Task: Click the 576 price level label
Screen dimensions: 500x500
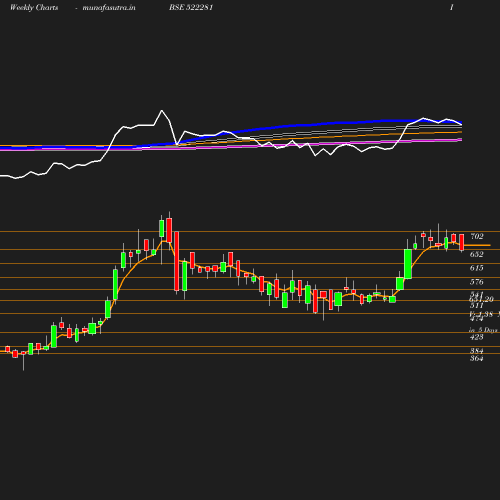Action: coord(477,282)
